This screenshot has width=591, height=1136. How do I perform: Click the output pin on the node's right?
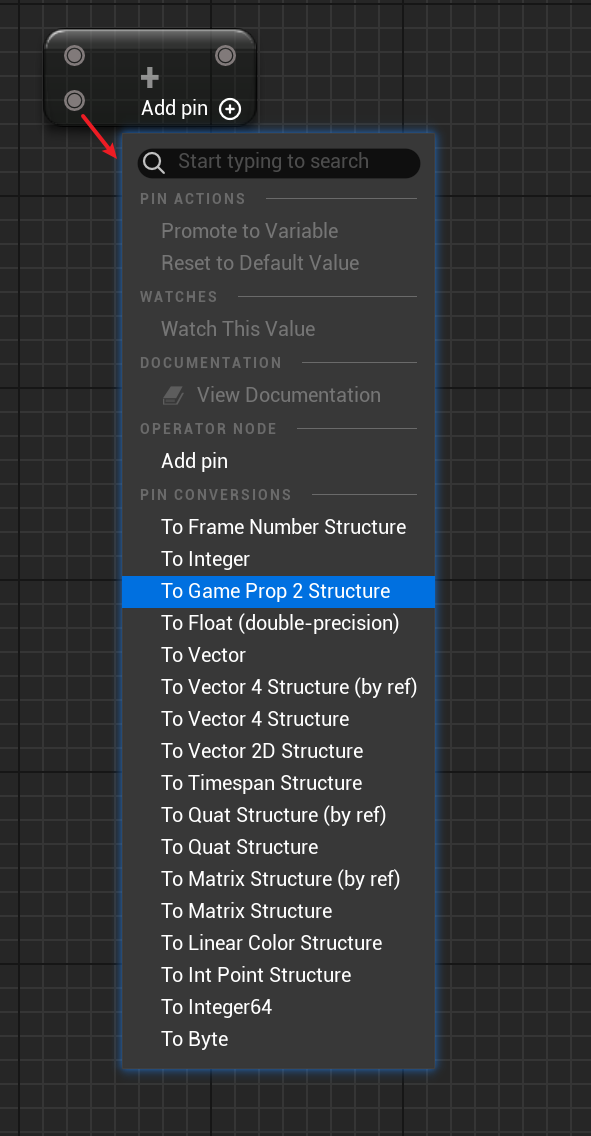tap(225, 55)
